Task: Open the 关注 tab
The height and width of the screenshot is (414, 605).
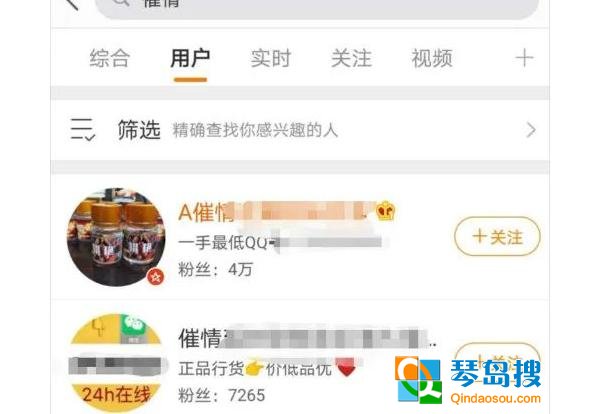Action: 351,59
